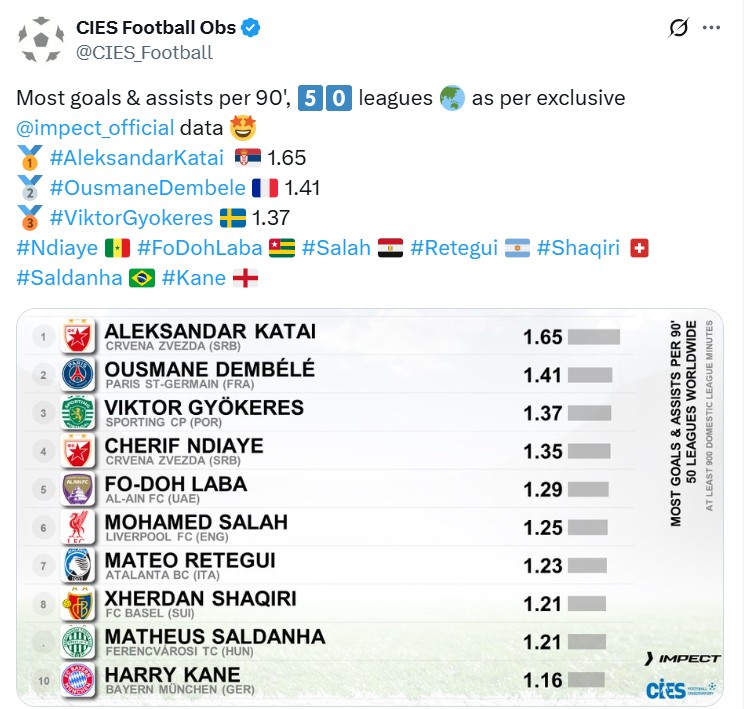Click the Sporting CP crest in image
Screen dimensions: 745x709
[x=78, y=413]
